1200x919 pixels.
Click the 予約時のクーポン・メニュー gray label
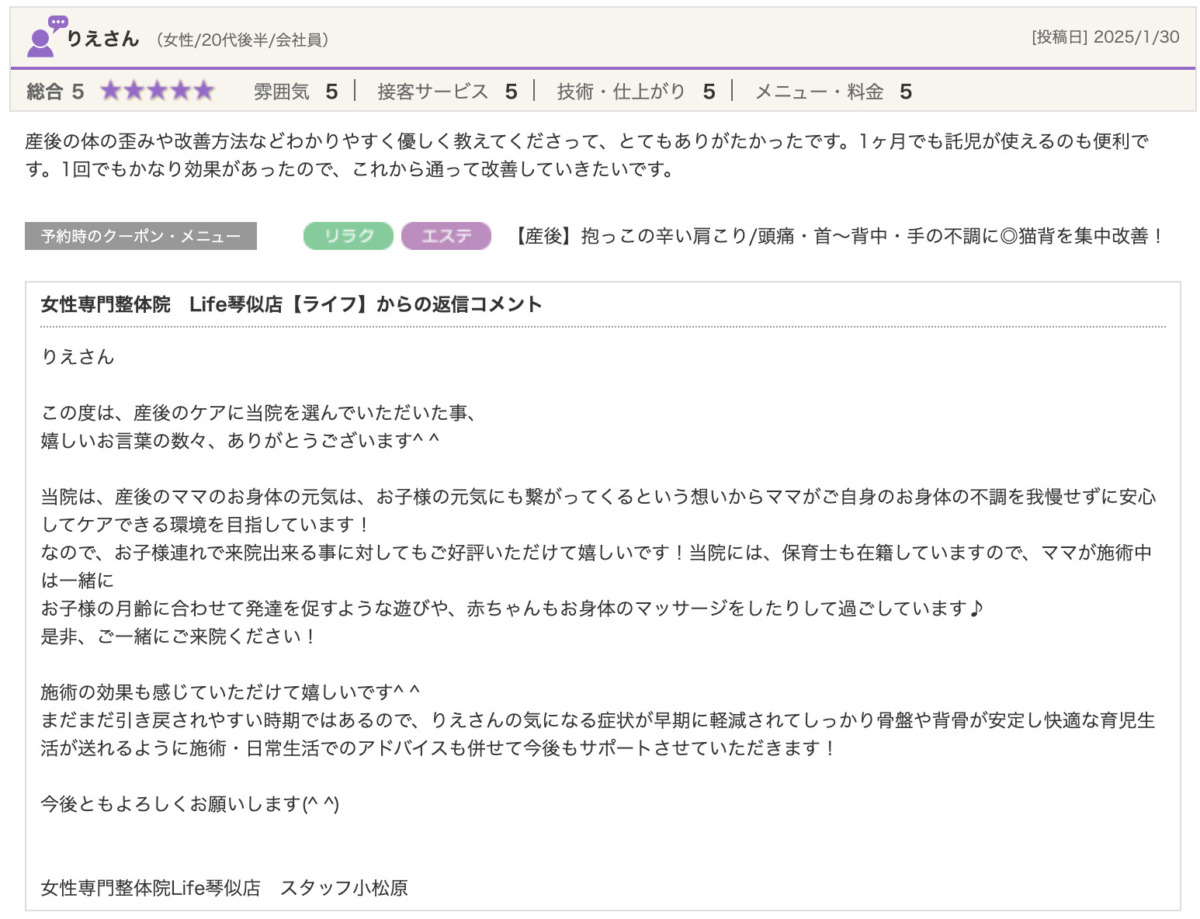pos(141,236)
